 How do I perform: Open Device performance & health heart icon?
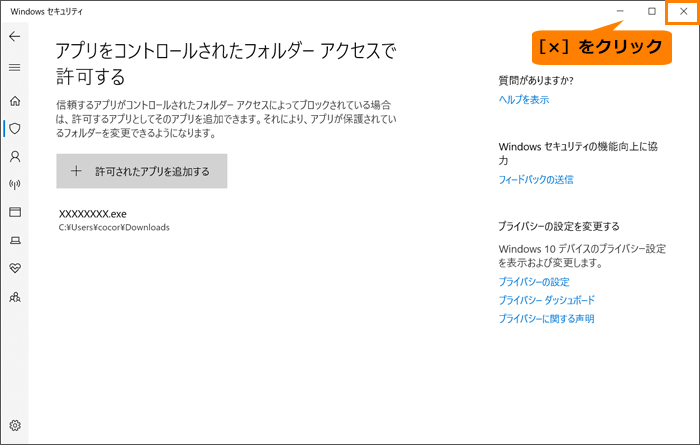click(15, 268)
